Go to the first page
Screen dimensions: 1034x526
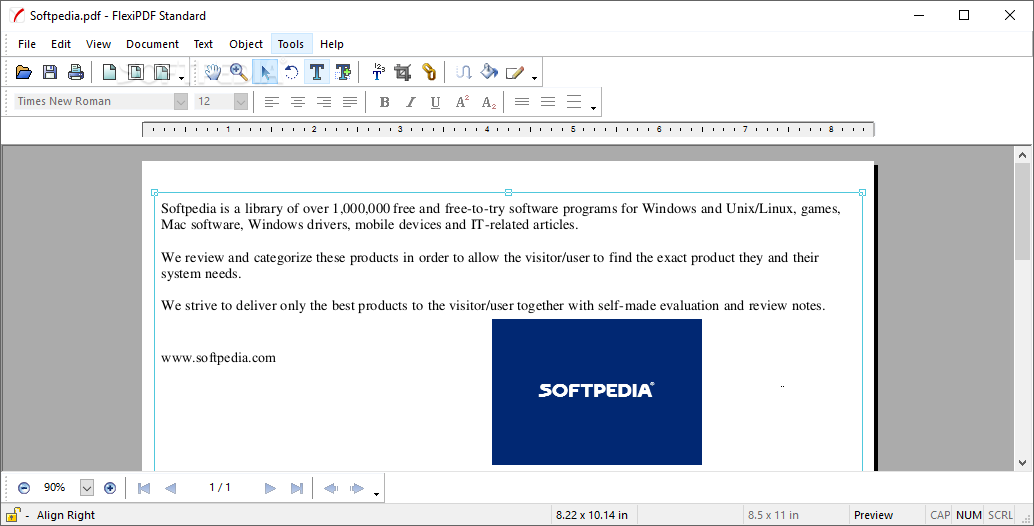(144, 488)
